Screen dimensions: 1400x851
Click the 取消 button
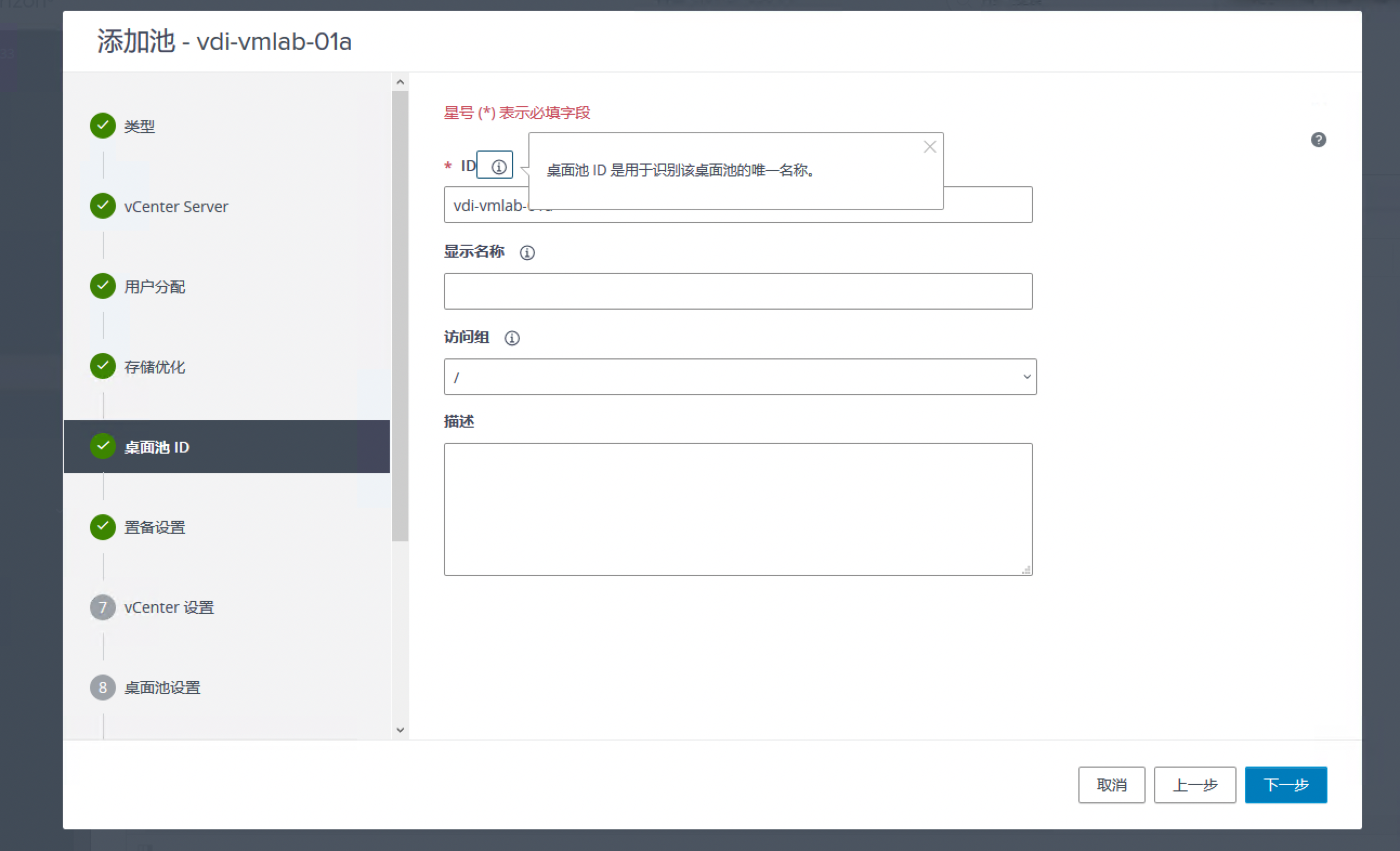click(x=1111, y=784)
